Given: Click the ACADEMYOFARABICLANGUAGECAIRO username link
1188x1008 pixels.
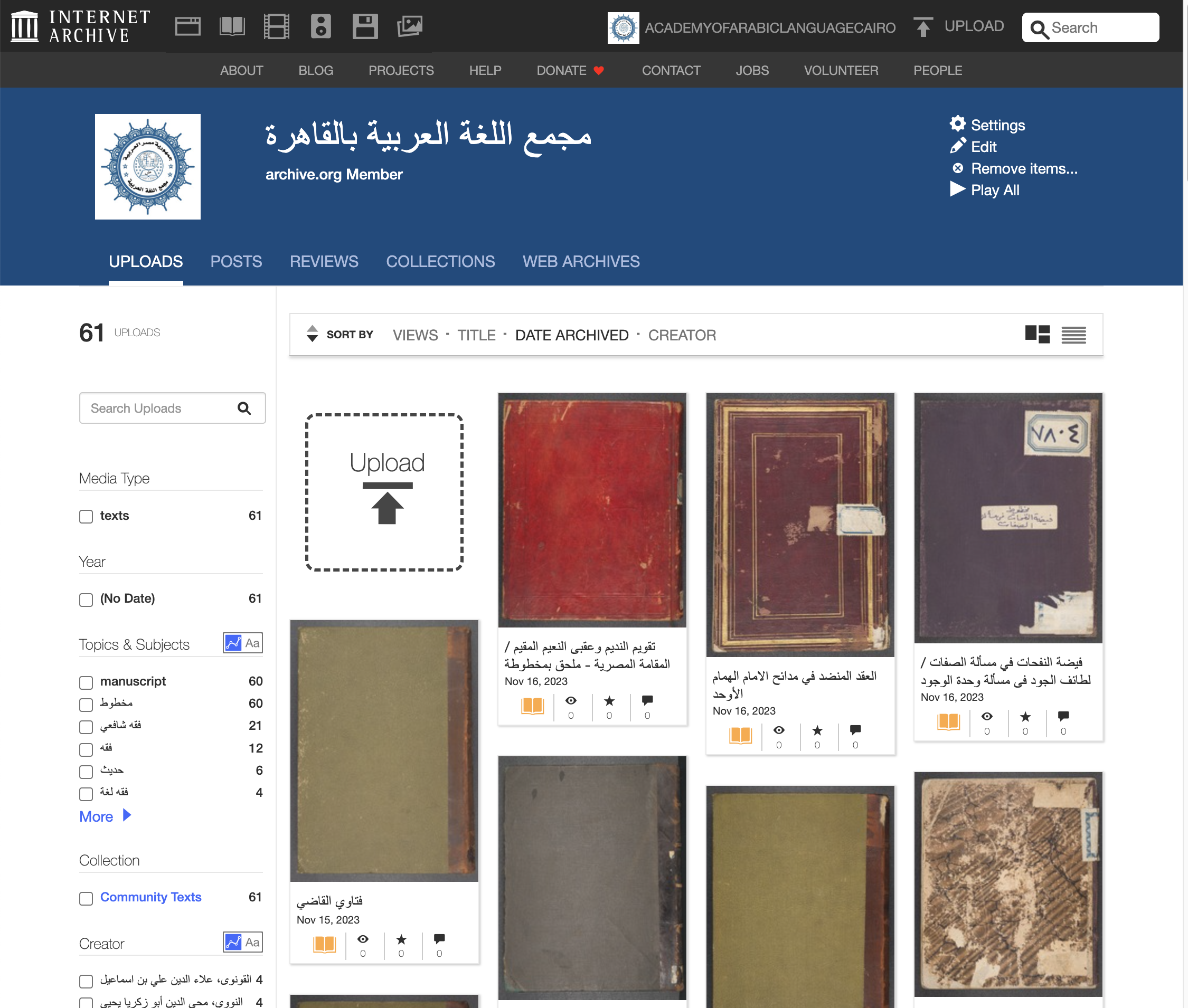Looking at the screenshot, I should click(x=770, y=27).
